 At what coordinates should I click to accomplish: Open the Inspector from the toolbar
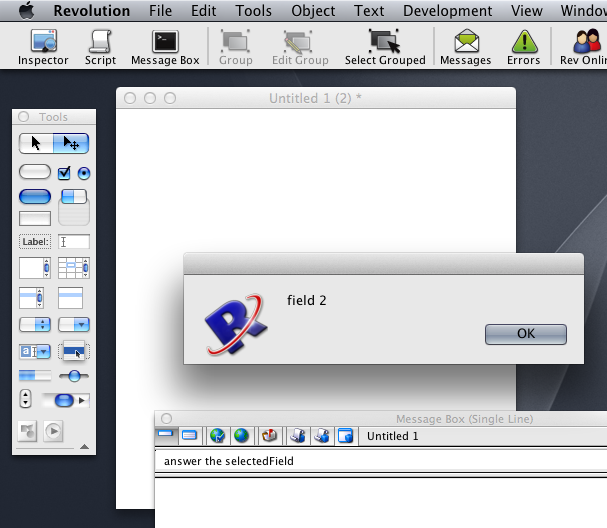point(43,47)
